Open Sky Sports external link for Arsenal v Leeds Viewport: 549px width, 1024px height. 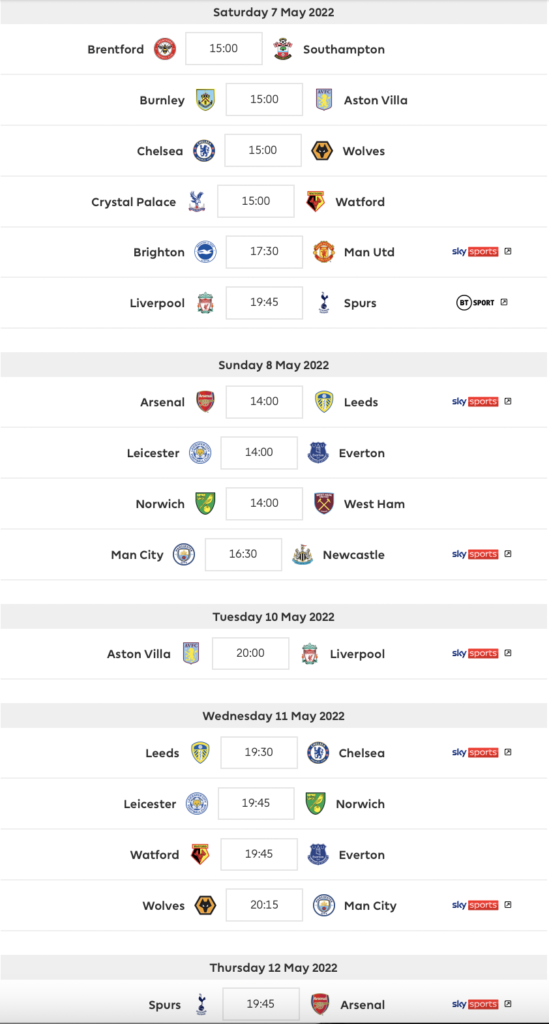coord(507,402)
